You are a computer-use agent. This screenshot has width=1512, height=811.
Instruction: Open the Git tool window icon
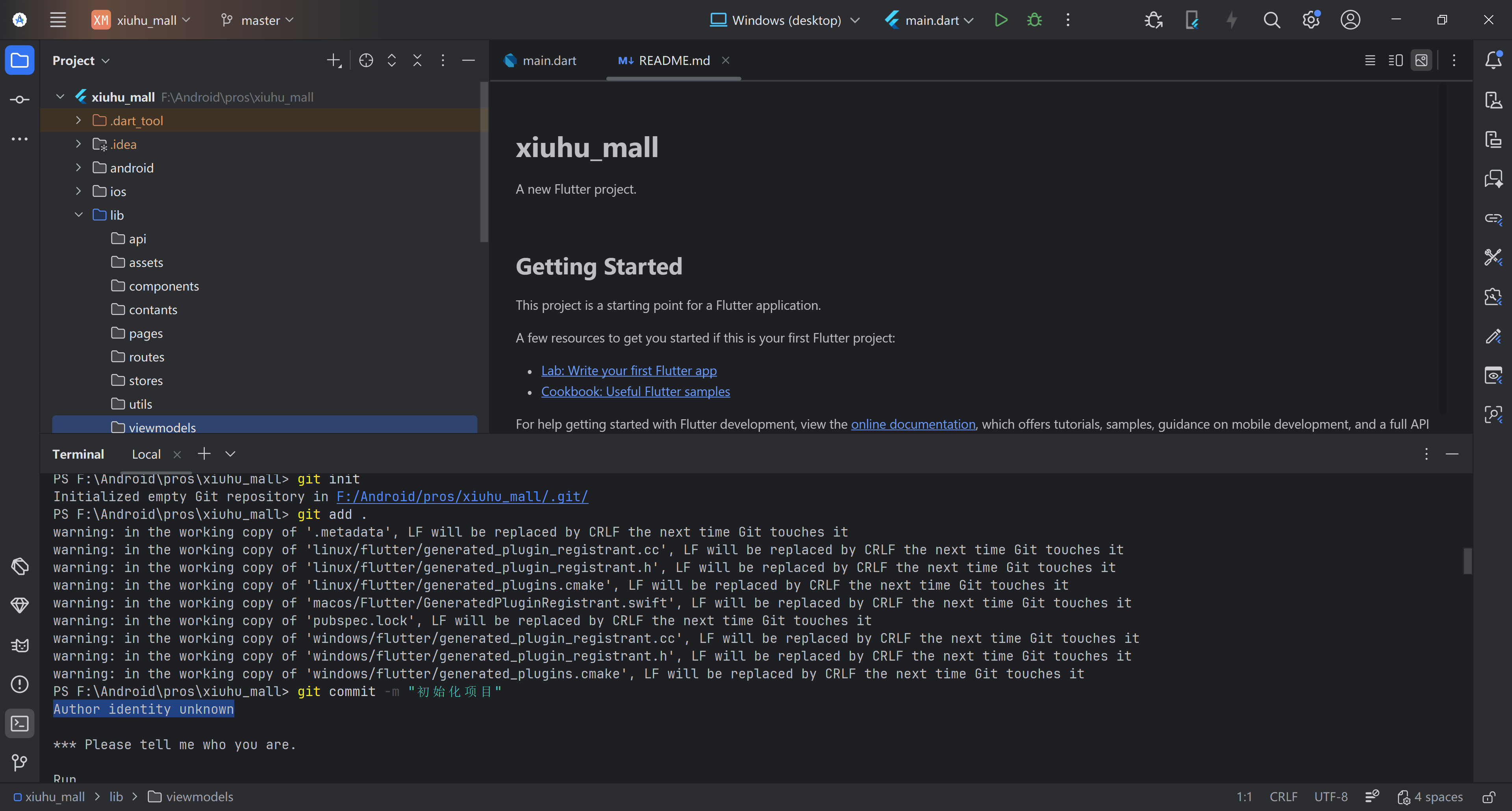pos(19,762)
